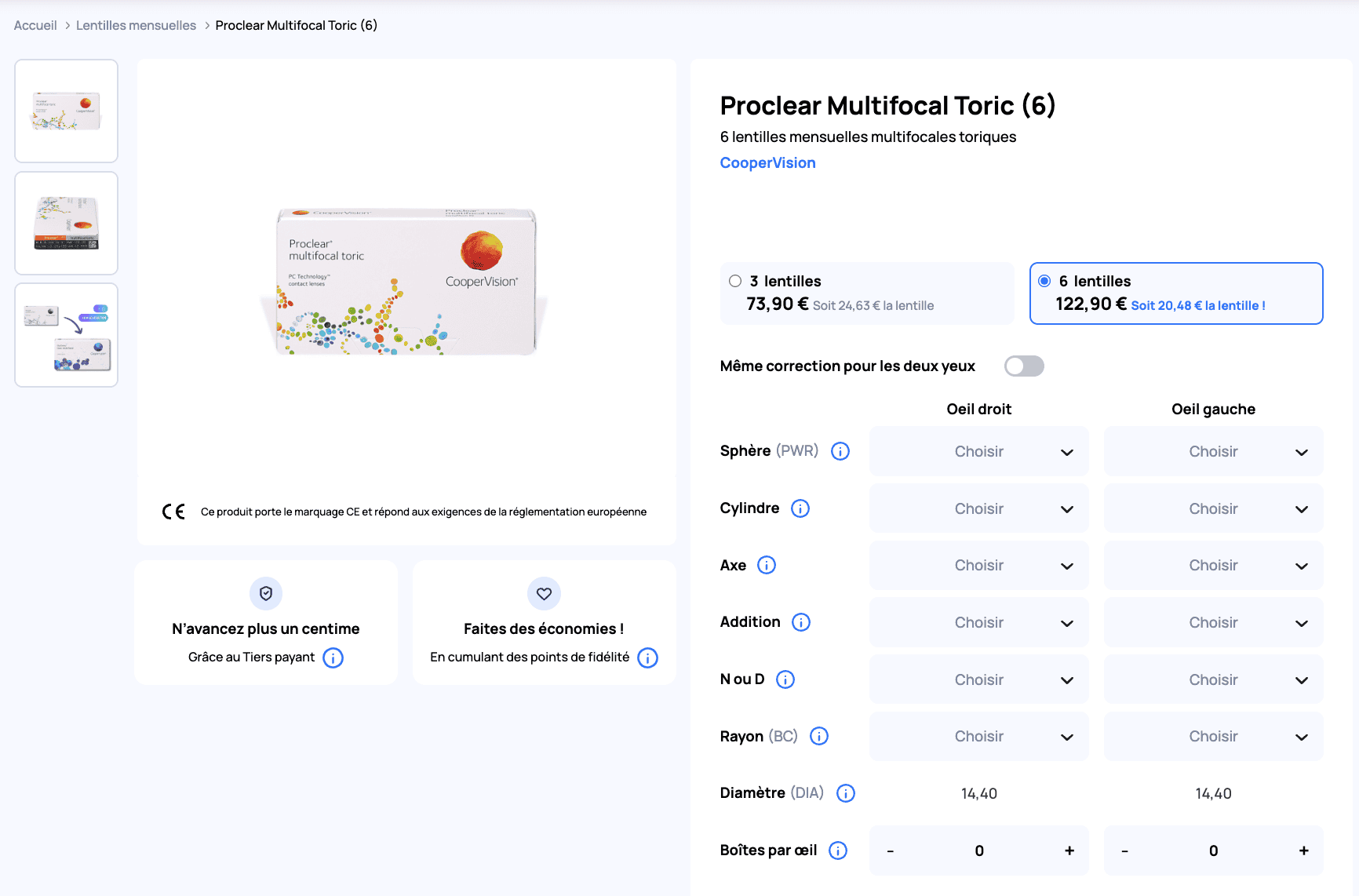Open the Sphère (PWR) info icon
This screenshot has height=896, width=1359.
click(840, 451)
